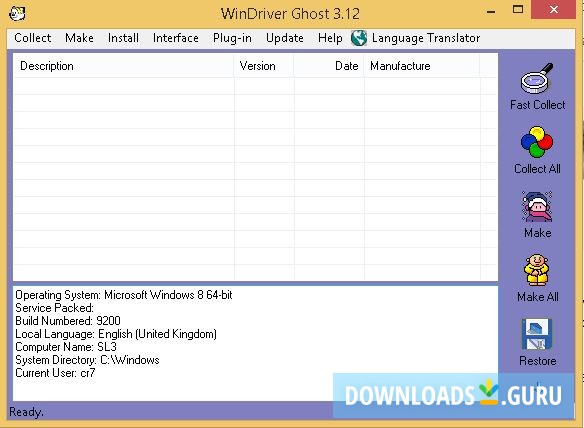Click the Restore label
The image size is (584, 428).
click(x=537, y=361)
